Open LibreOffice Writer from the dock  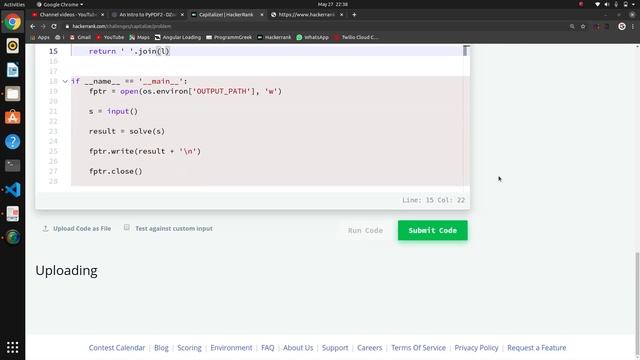click(13, 70)
